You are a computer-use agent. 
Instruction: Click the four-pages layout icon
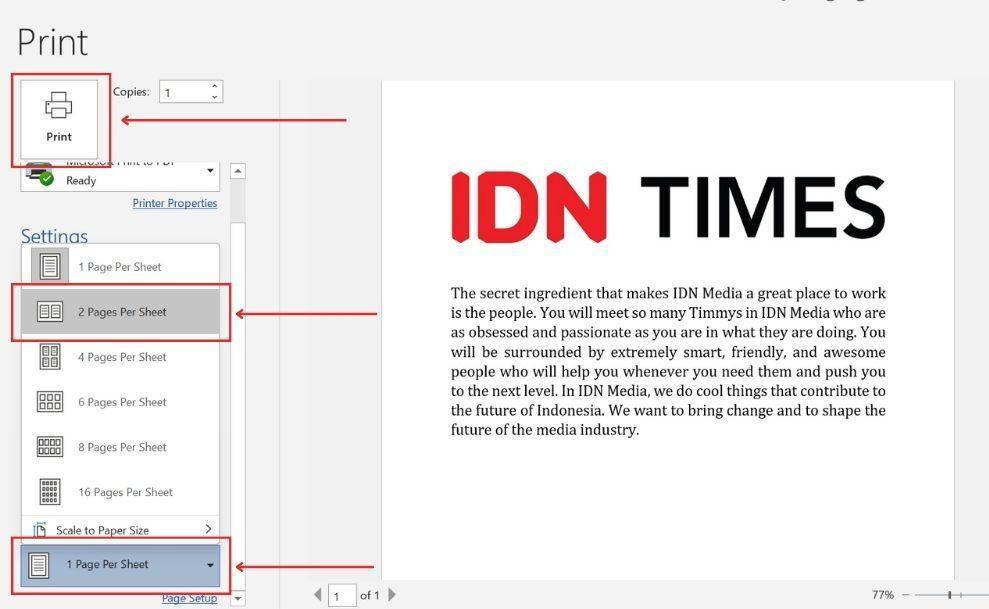(x=50, y=357)
